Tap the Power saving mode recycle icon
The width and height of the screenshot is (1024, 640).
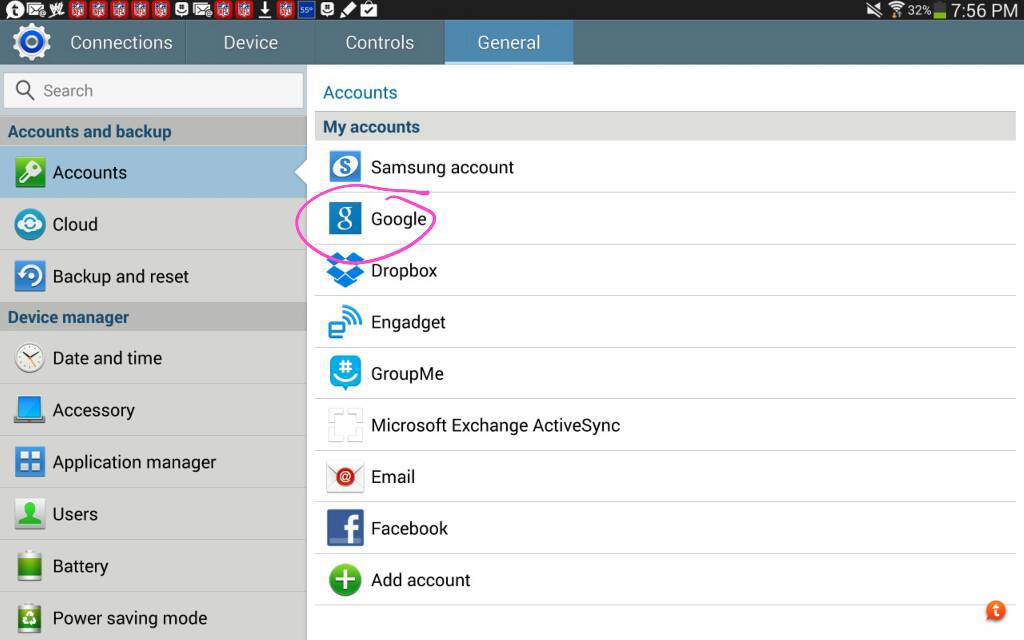coord(30,618)
